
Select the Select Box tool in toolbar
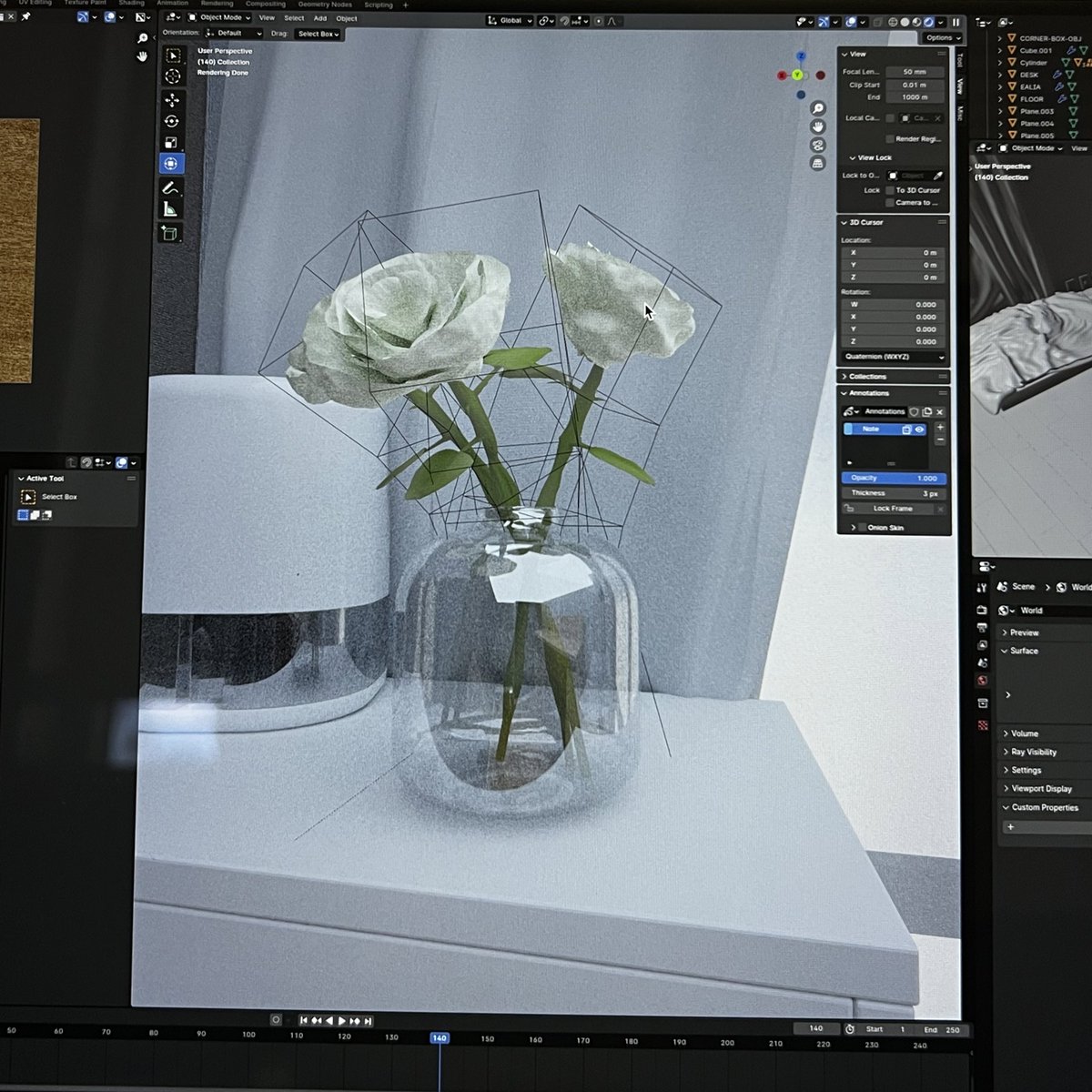pos(173,56)
